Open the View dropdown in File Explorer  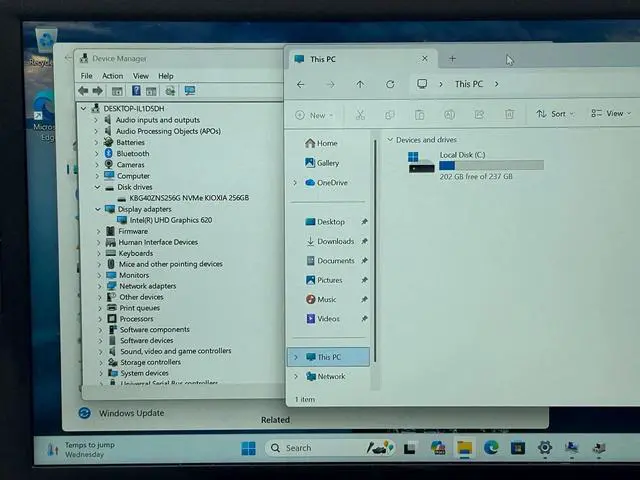point(607,114)
